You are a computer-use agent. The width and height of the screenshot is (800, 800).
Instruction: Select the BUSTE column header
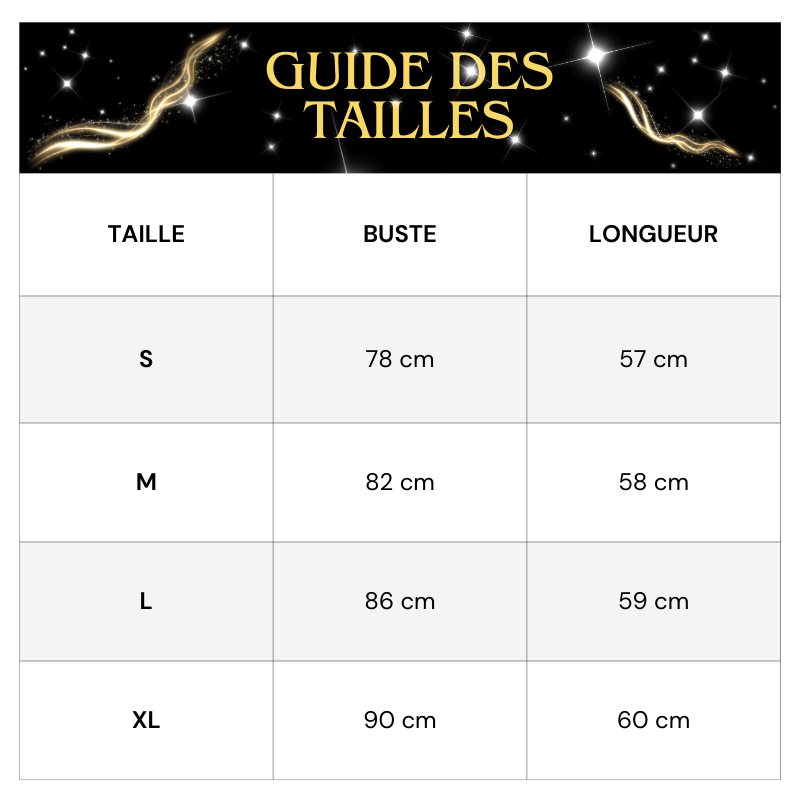pos(400,234)
